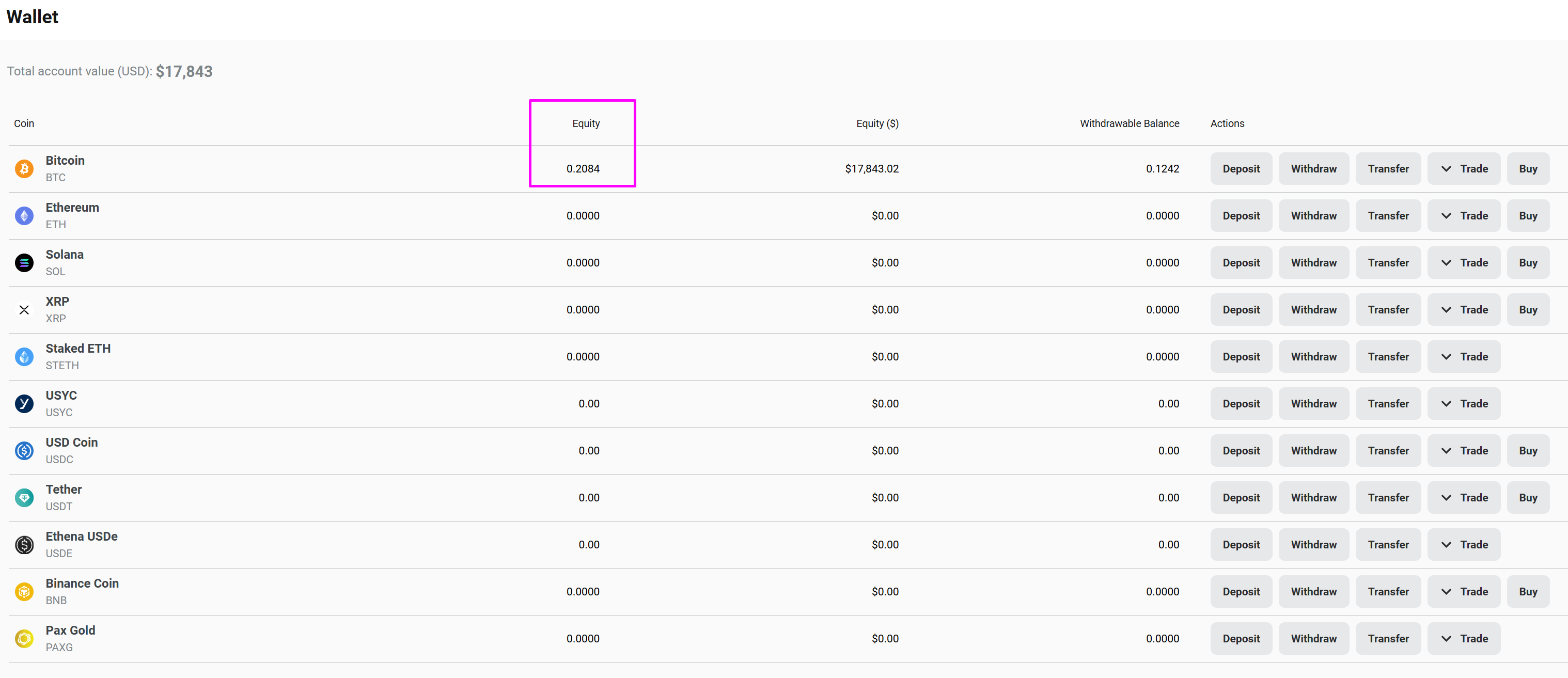Click the USYC coin icon
The width and height of the screenshot is (1568, 678).
tap(24, 403)
